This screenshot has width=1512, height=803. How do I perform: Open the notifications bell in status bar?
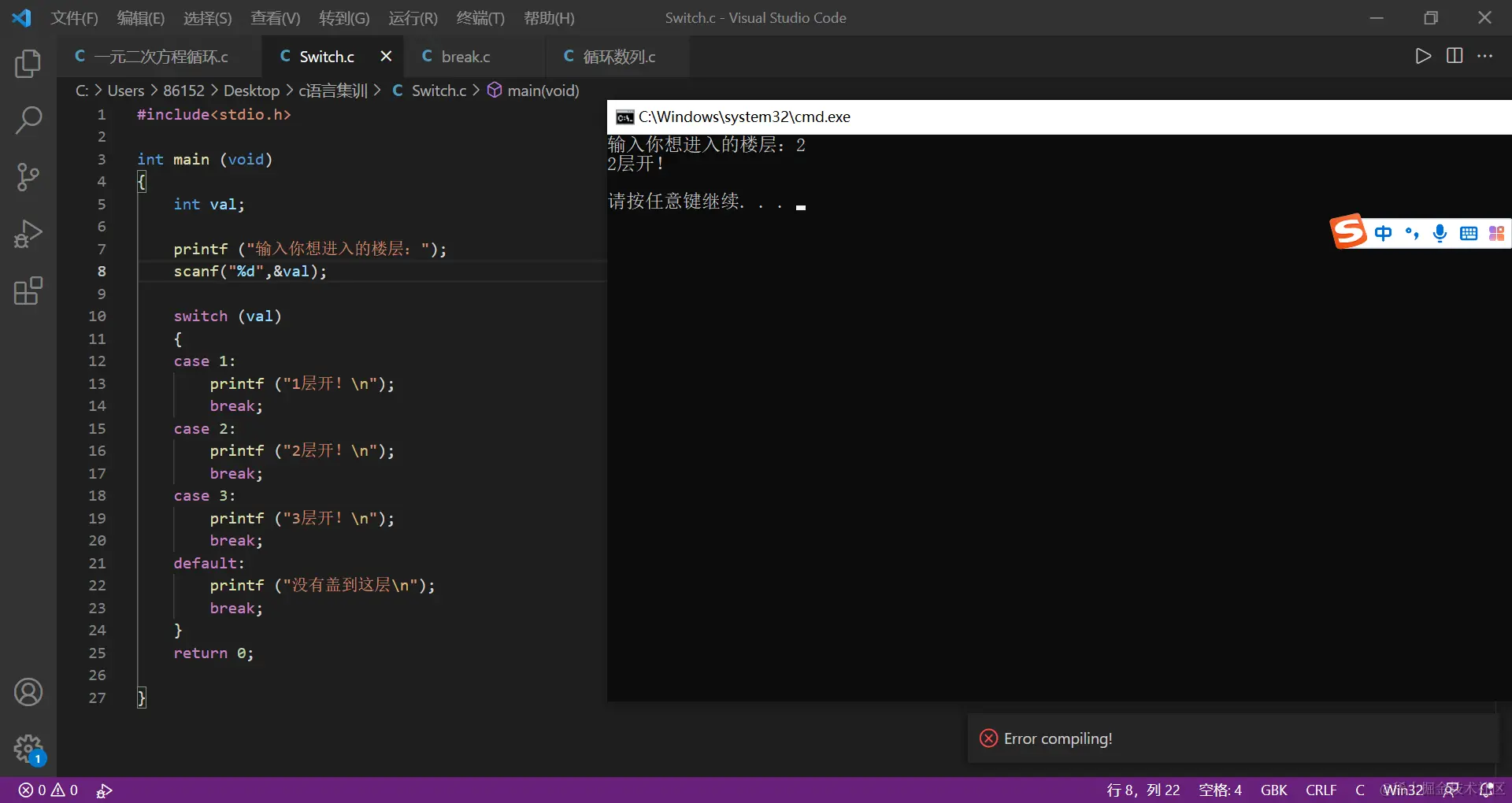click(x=1486, y=790)
